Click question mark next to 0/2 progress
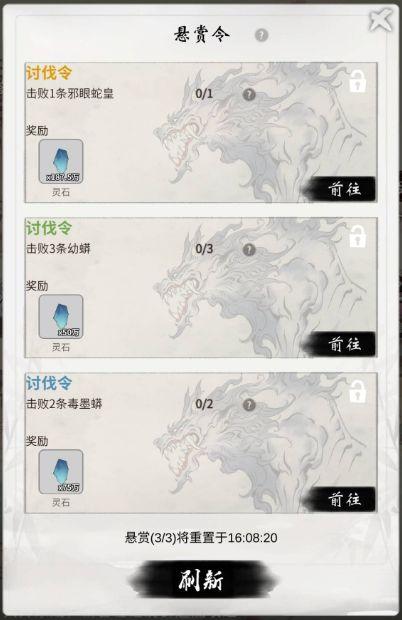The width and height of the screenshot is (402, 620). click(249, 405)
